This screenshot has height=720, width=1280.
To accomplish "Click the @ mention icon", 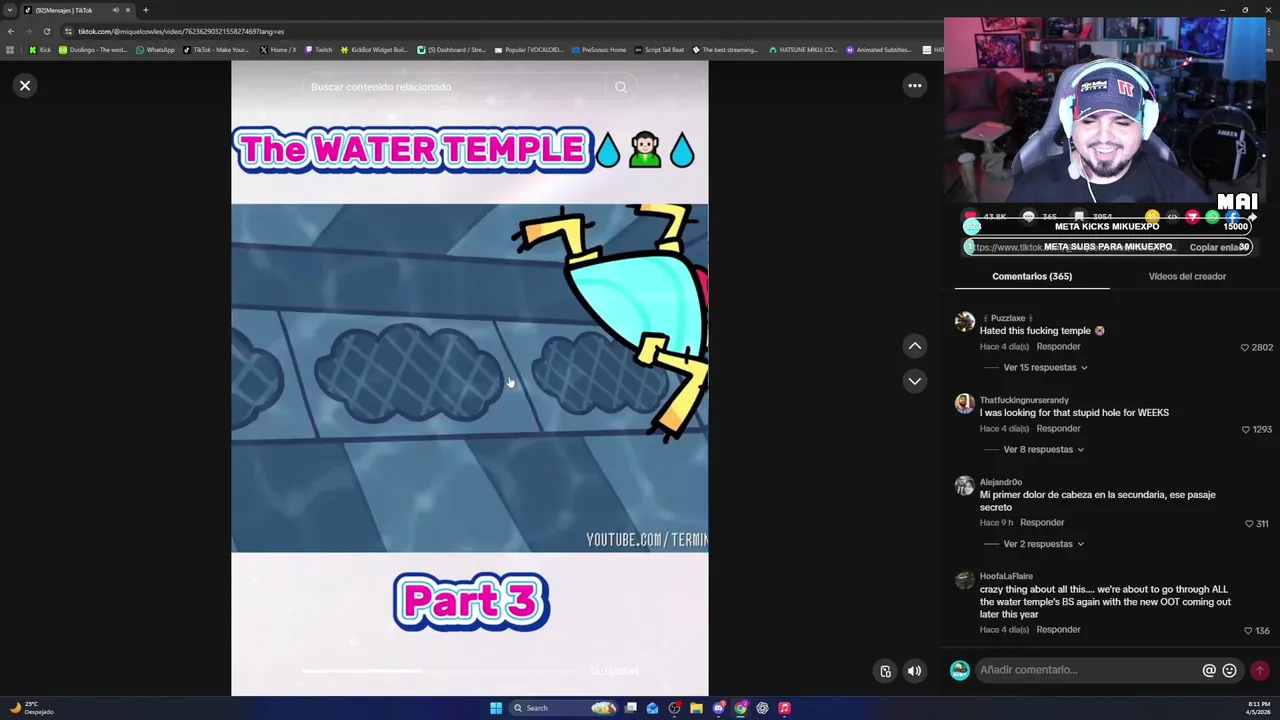I will point(1209,670).
